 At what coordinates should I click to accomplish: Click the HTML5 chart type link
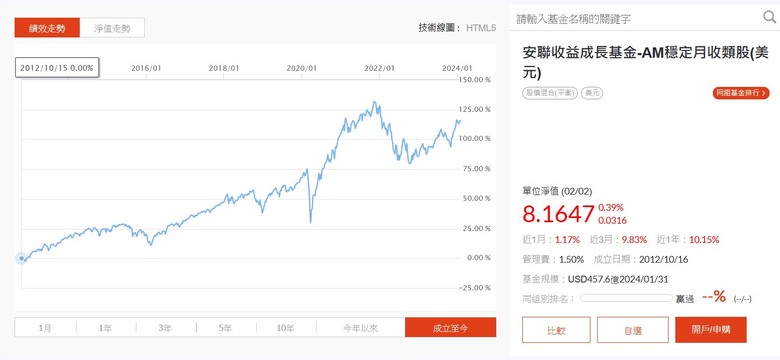481,28
